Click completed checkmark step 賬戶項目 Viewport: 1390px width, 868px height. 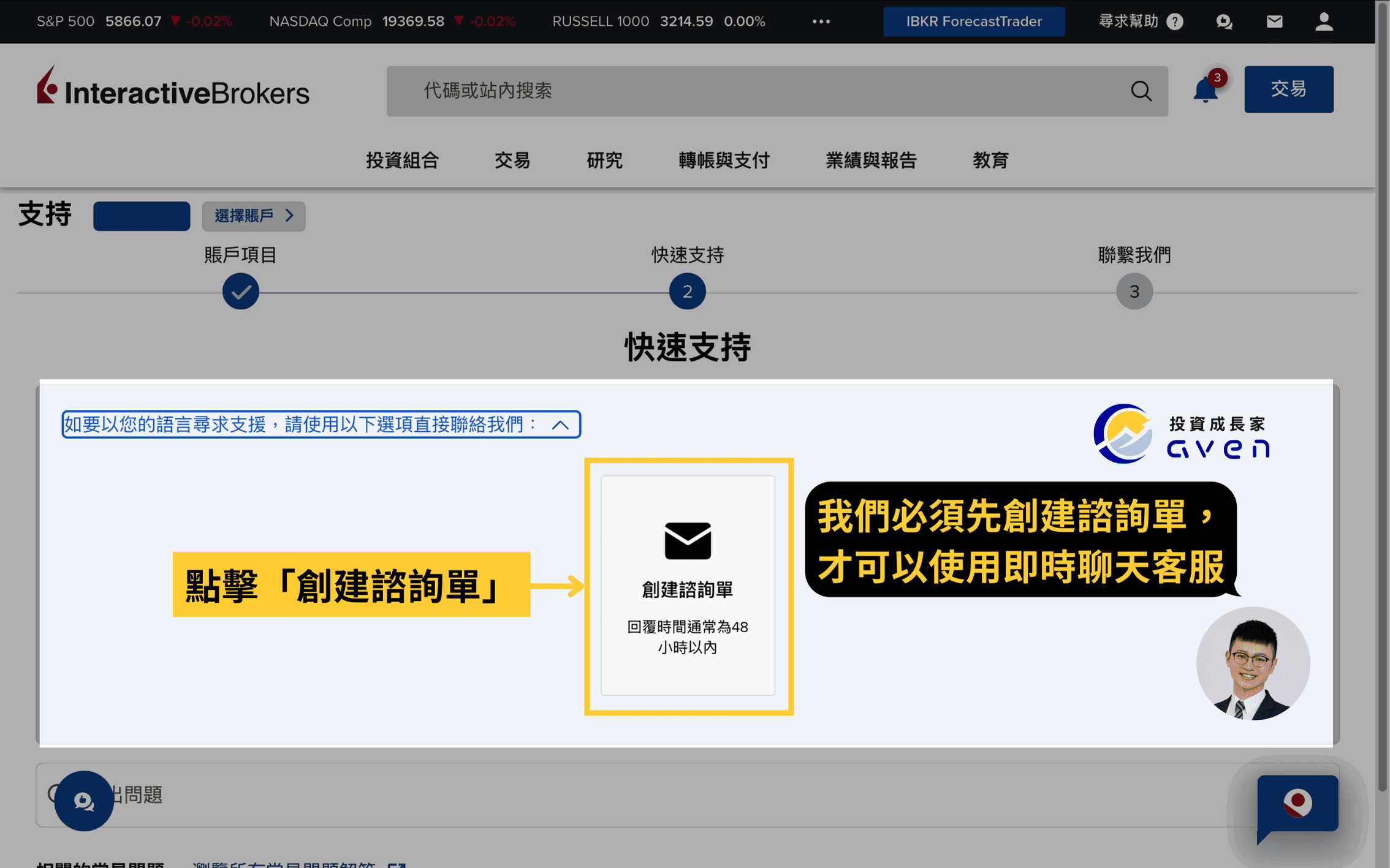[240, 291]
